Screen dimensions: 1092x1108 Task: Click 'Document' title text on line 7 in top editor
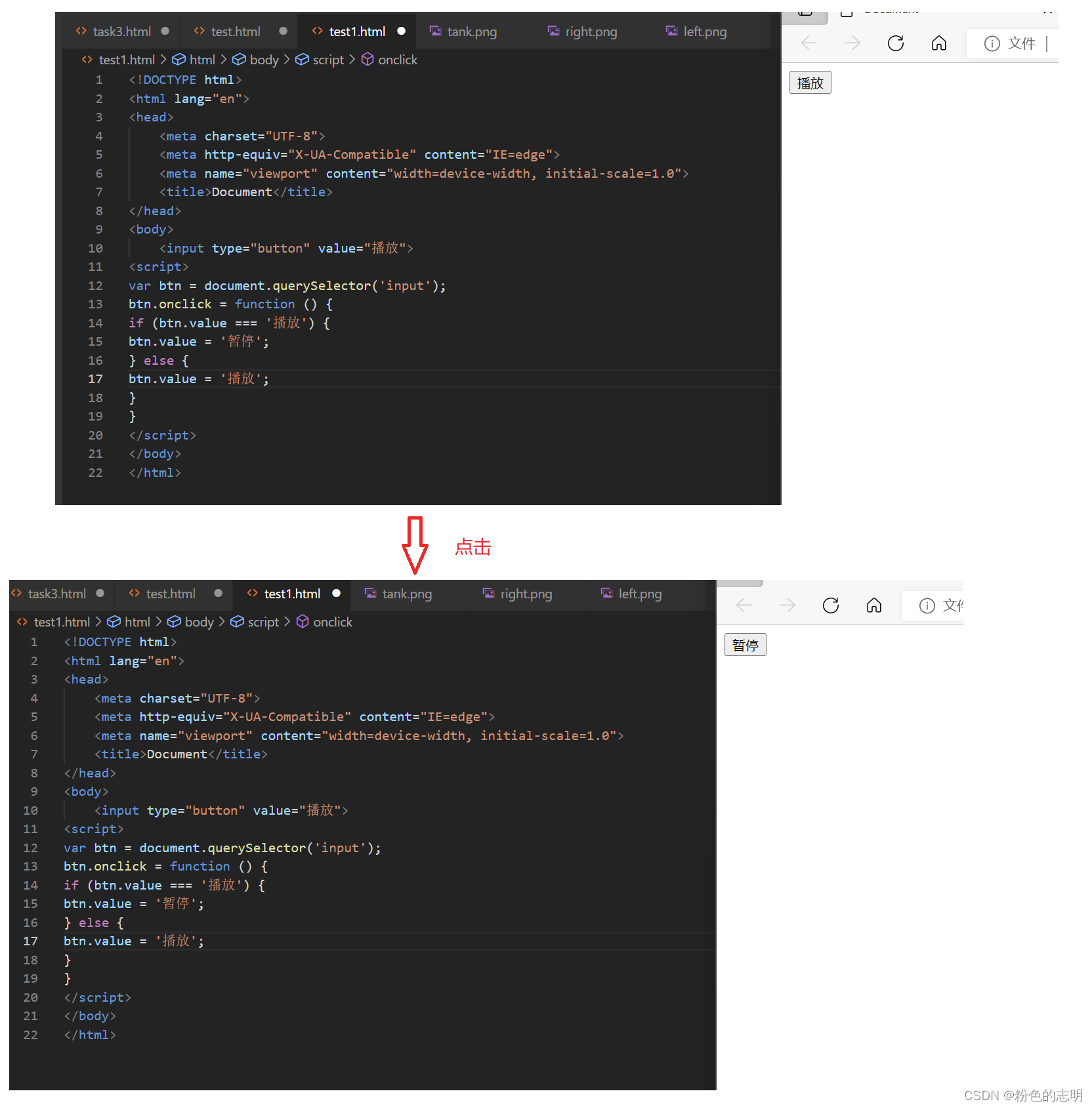click(241, 192)
